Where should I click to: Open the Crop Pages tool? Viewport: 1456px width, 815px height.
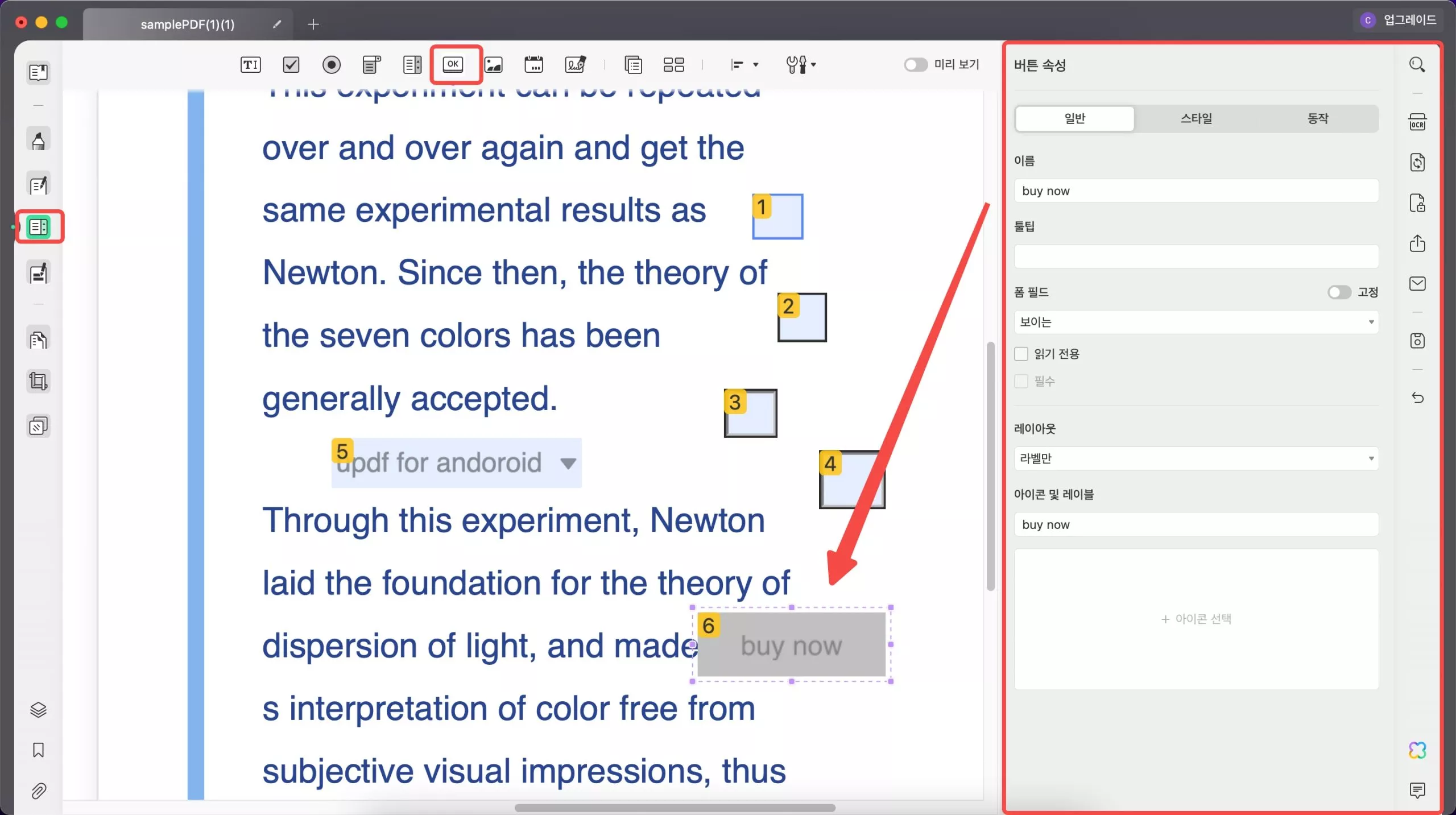click(x=39, y=381)
